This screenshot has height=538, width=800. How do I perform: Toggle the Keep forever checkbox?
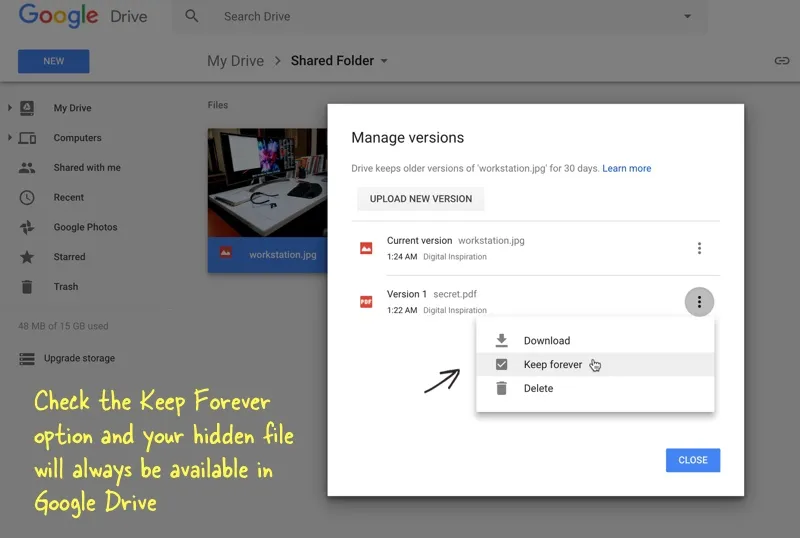pos(502,364)
